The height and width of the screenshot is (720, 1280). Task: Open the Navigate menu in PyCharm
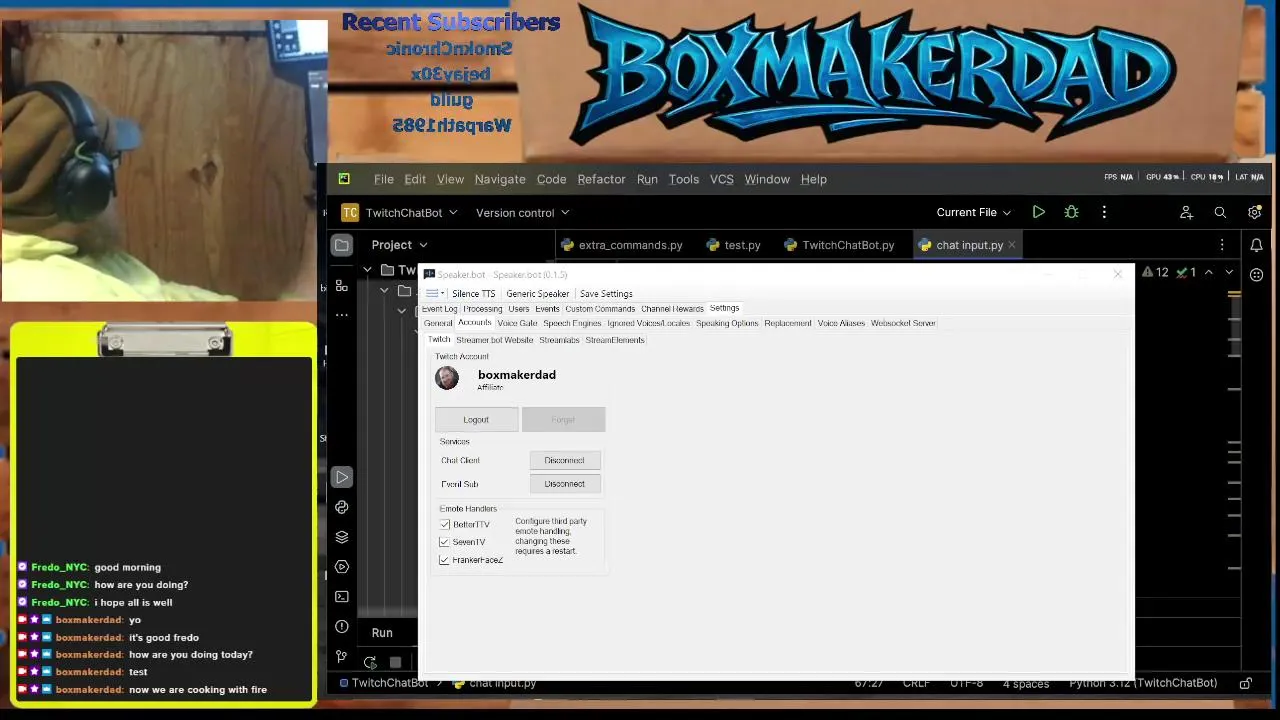click(500, 179)
